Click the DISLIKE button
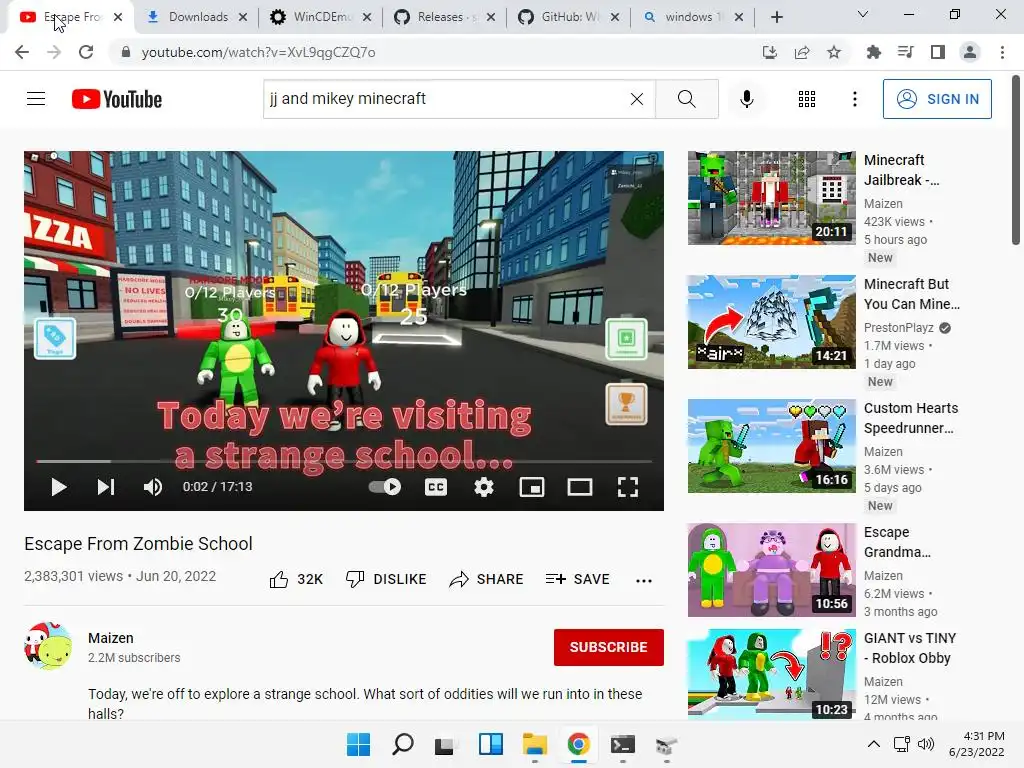This screenshot has height=768, width=1024. point(386,579)
